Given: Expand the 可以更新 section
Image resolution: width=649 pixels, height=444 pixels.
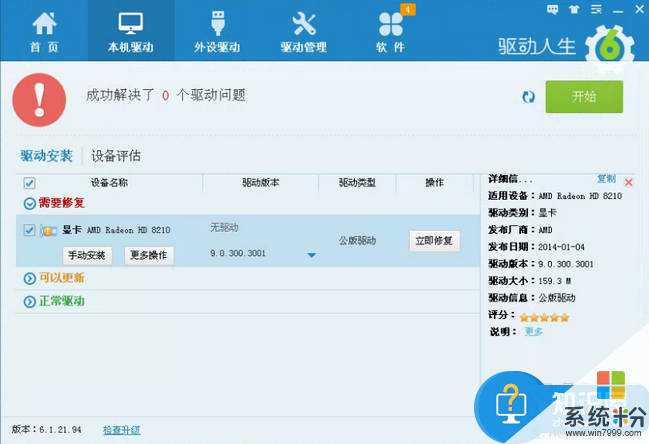Looking at the screenshot, I should click(x=29, y=278).
